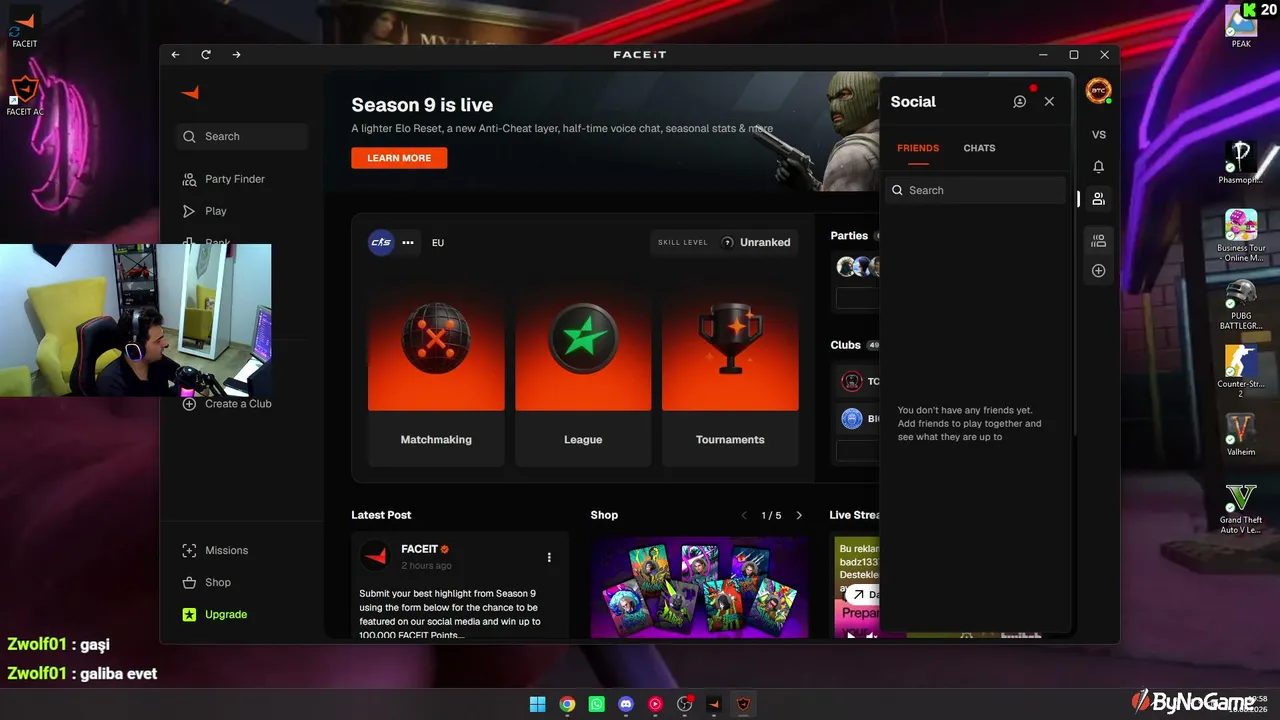This screenshot has height=720, width=1280.
Task: Open the FACEIT AC desktop shortcut
Action: pyautogui.click(x=25, y=96)
